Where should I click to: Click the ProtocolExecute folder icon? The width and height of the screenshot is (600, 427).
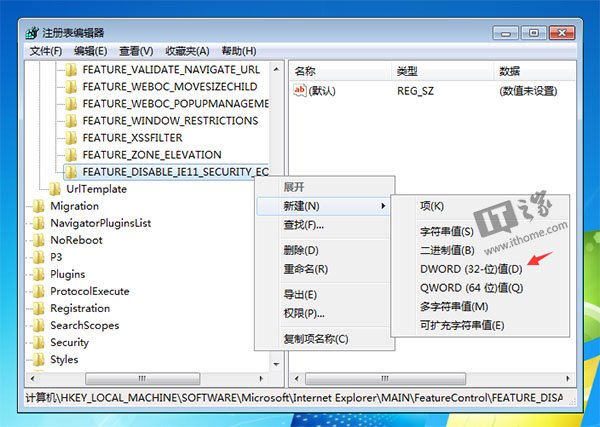coord(39,291)
